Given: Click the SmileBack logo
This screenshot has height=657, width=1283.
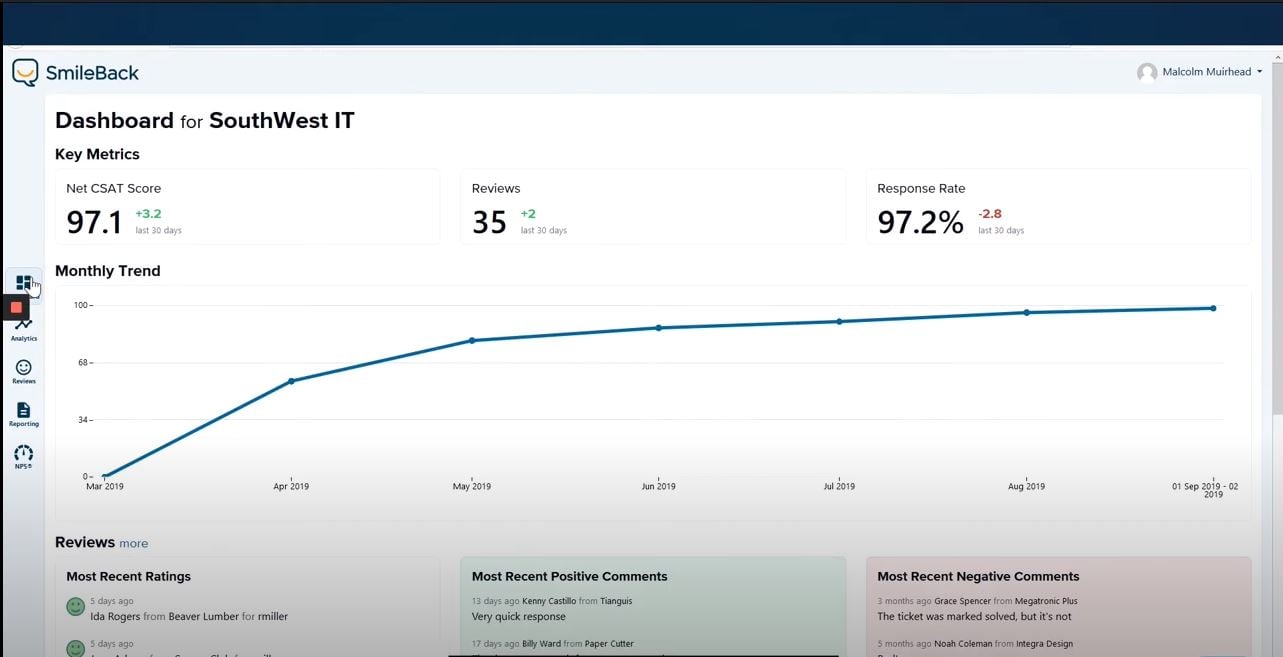Looking at the screenshot, I should point(75,72).
